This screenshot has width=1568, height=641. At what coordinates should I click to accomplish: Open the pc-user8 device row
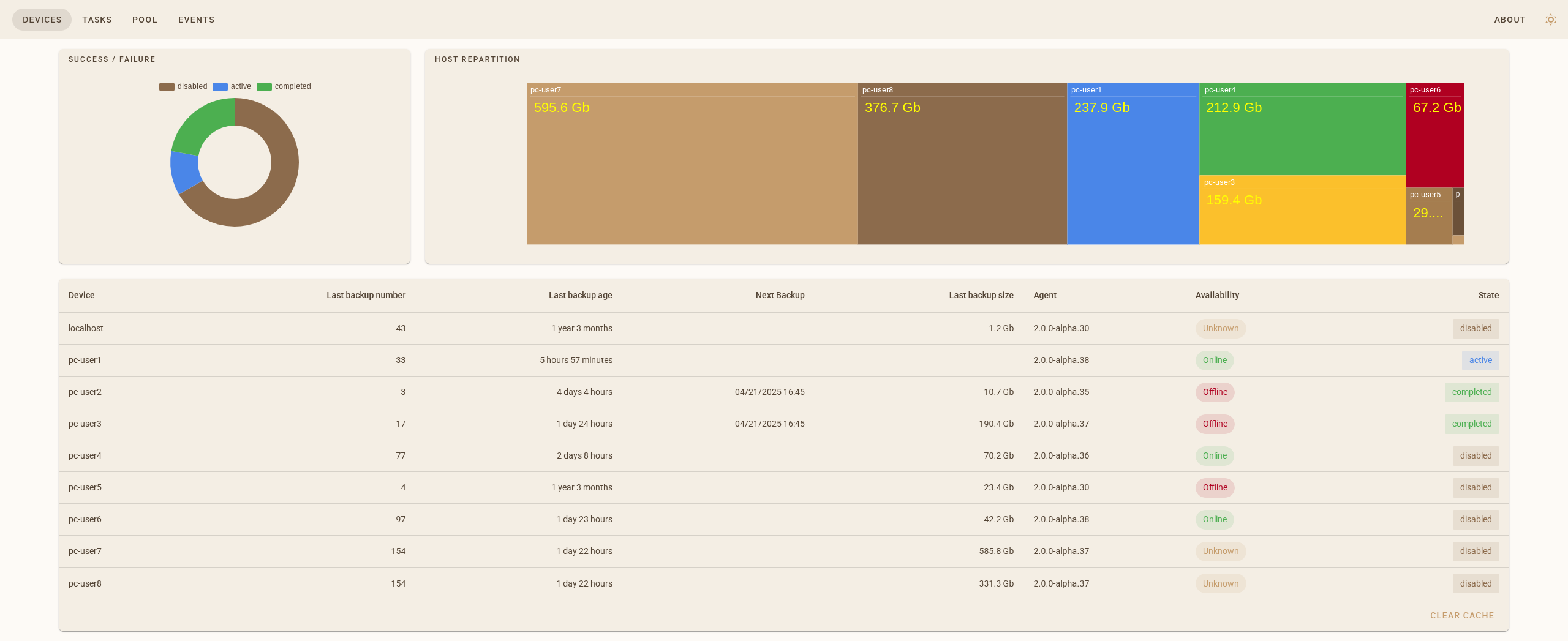[783, 583]
